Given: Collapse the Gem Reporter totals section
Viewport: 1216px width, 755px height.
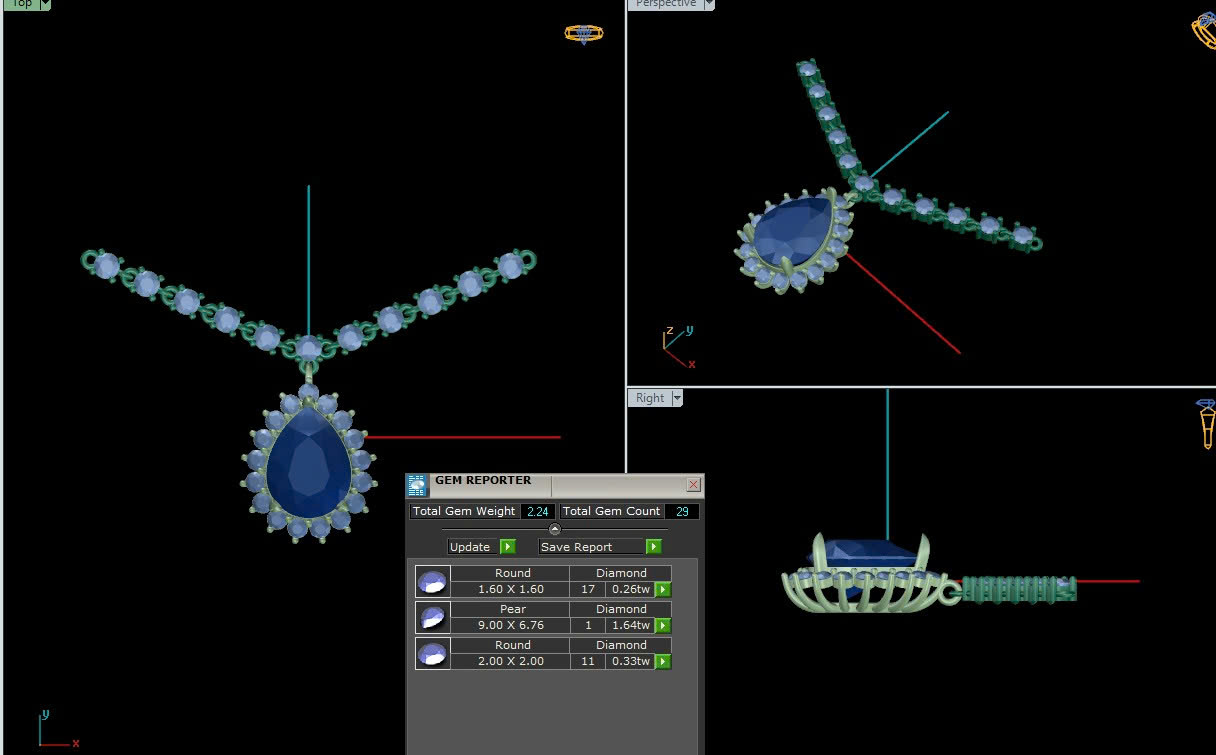Looking at the screenshot, I should [555, 529].
